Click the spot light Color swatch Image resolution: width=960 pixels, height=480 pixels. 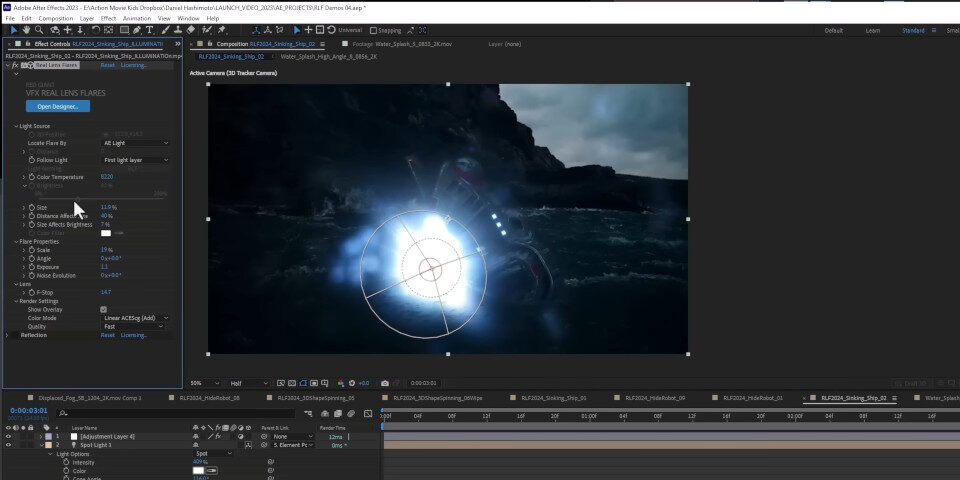tap(199, 471)
